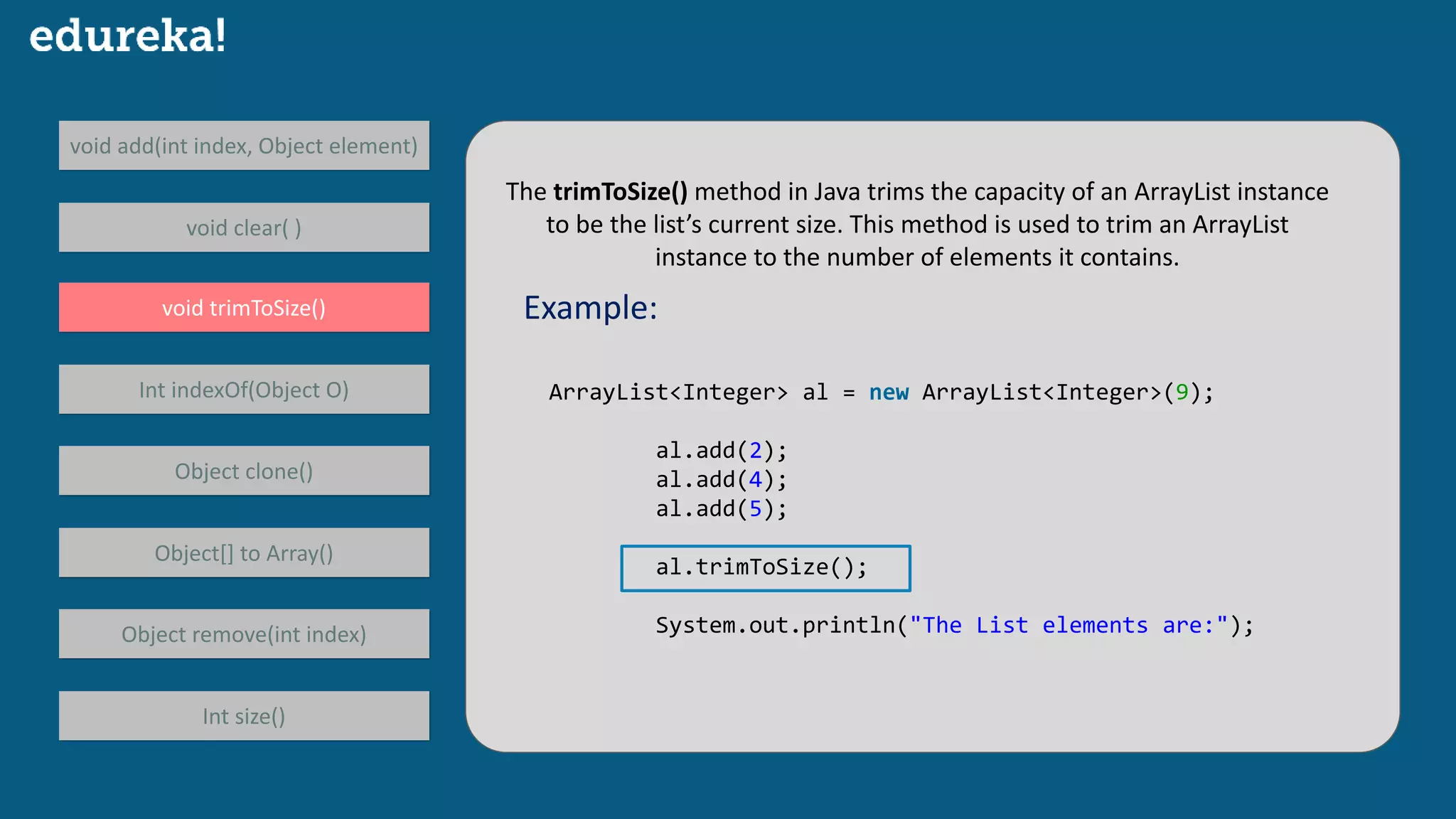The height and width of the screenshot is (819, 1456).
Task: Pick the 'Object remove(int index)' button
Action: [x=244, y=633]
